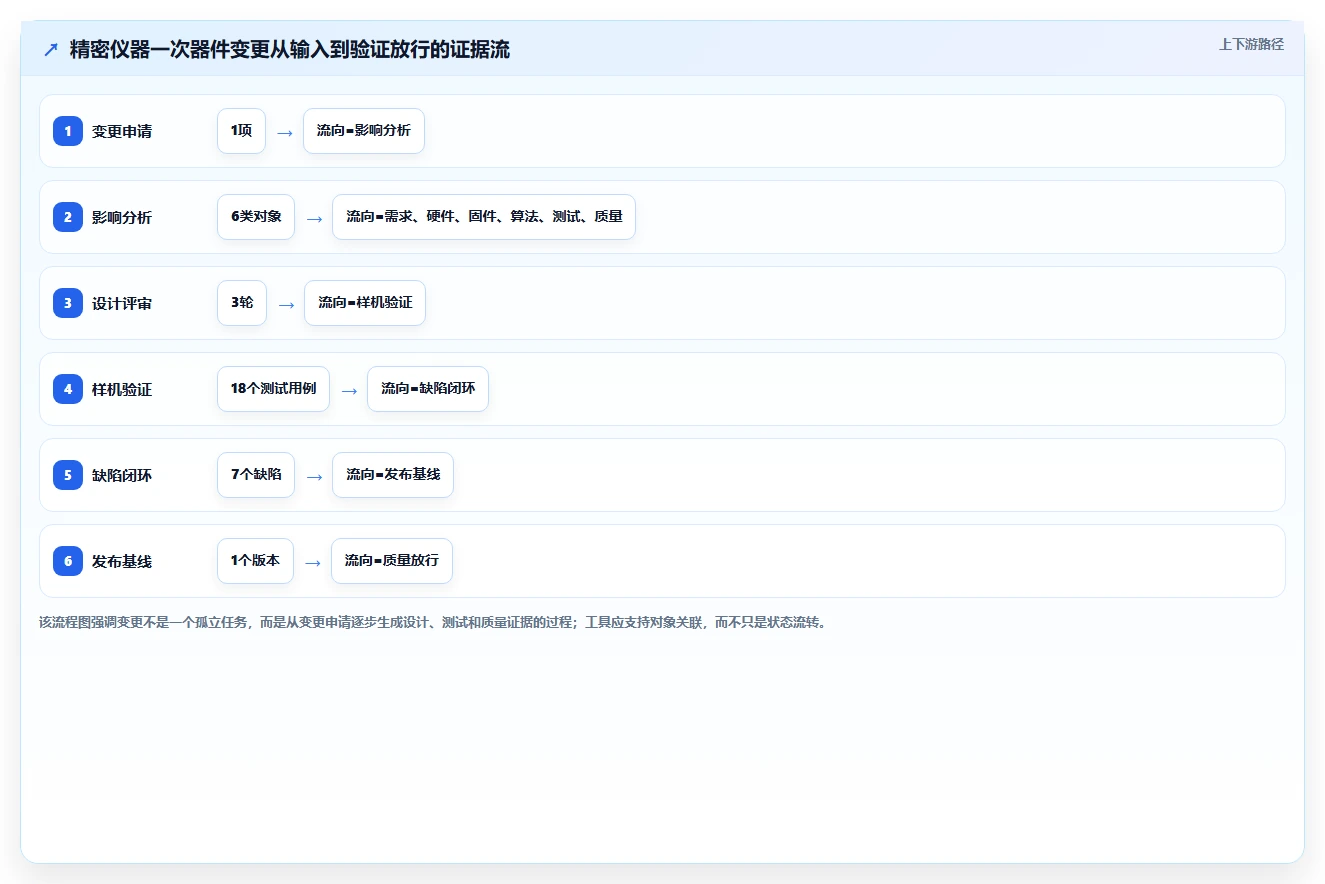Select the 1个版本 chip
This screenshot has height=884, width=1325.
coord(255,561)
